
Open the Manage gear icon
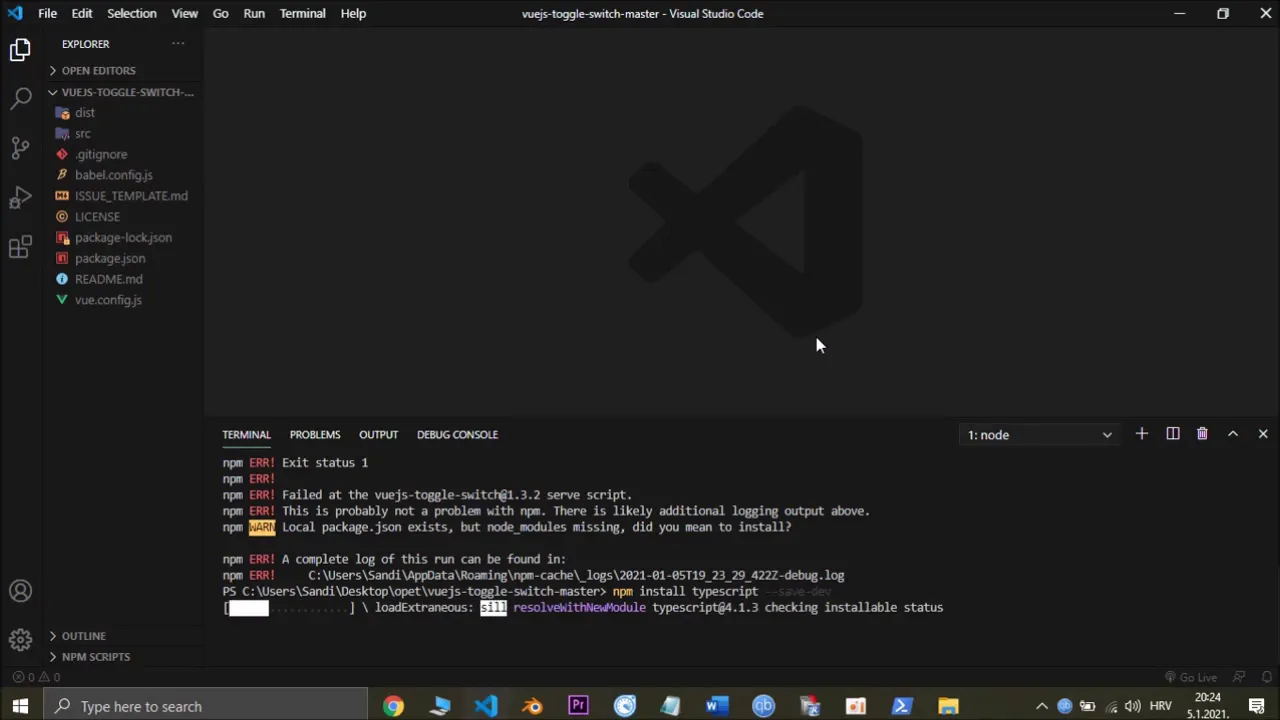[x=20, y=640]
